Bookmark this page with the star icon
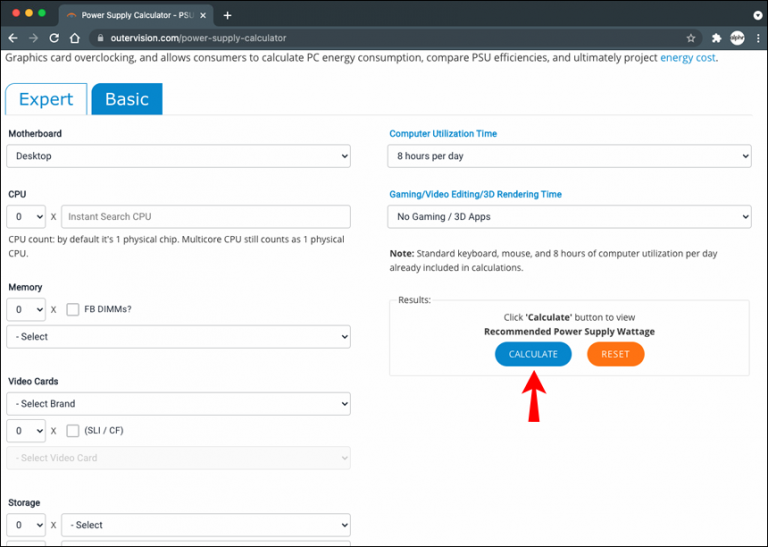Viewport: 768px width, 547px height. [691, 38]
